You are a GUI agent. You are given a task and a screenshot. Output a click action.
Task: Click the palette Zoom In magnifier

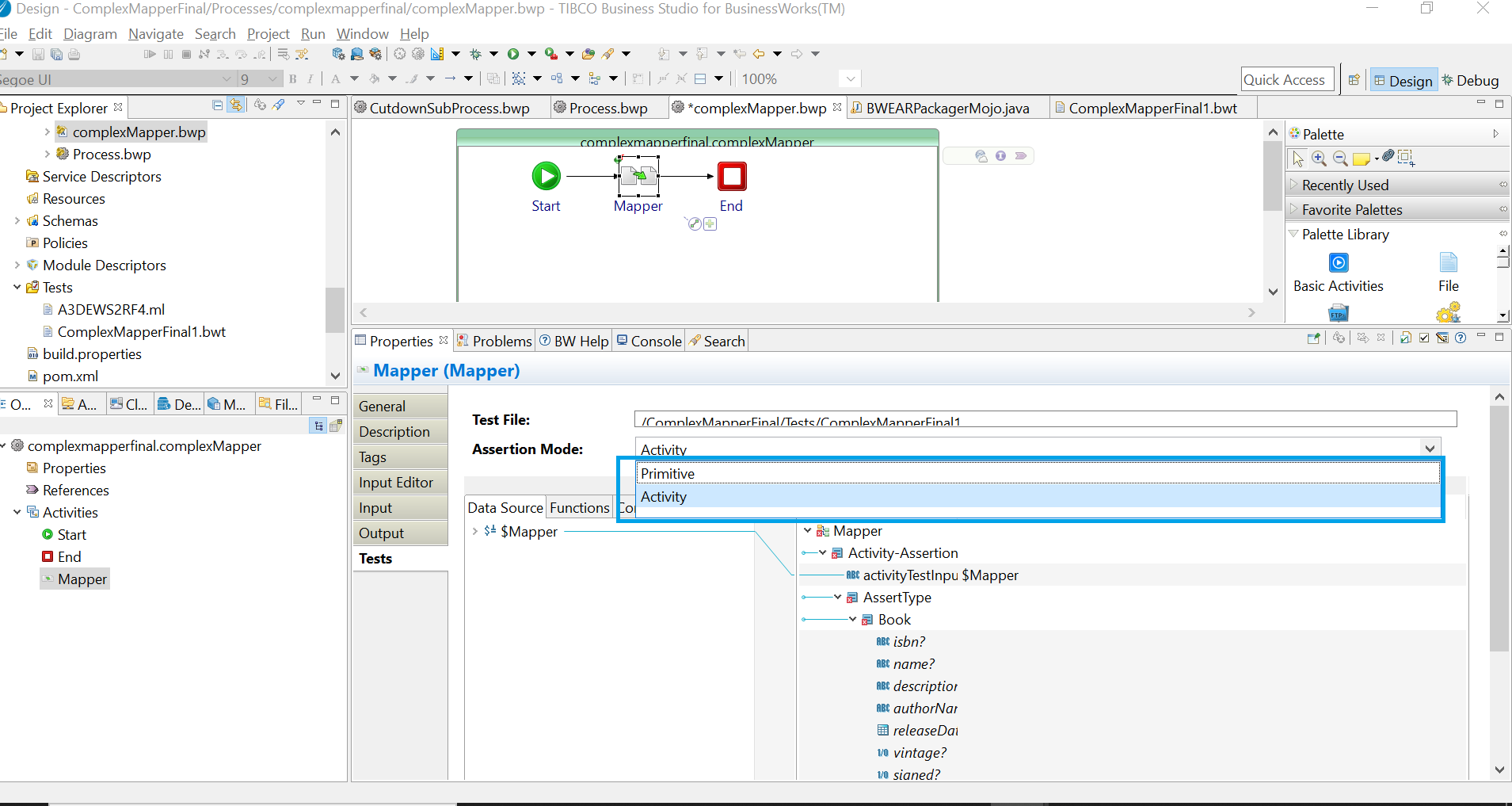1319,159
